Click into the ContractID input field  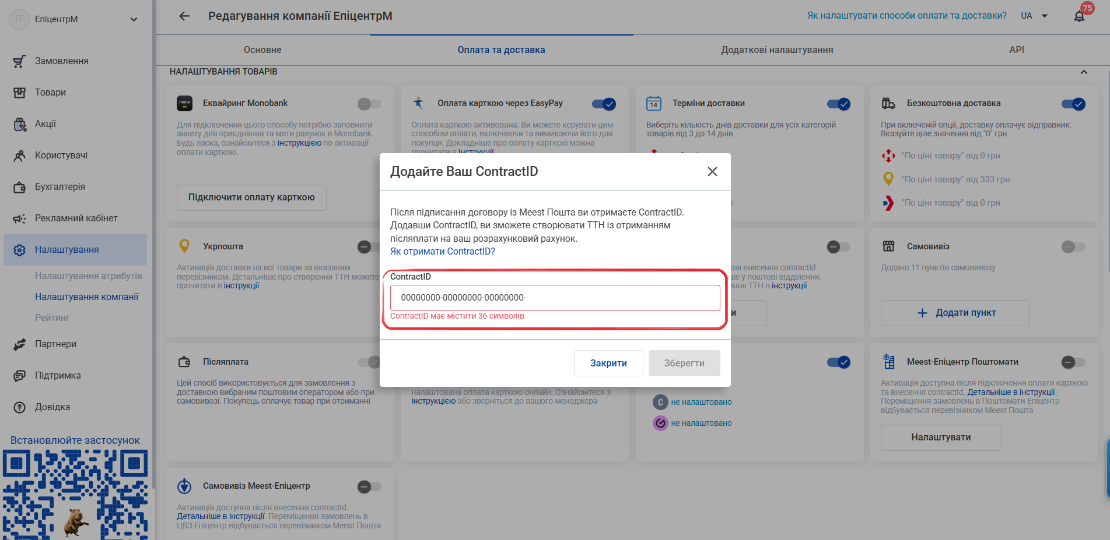click(x=555, y=298)
